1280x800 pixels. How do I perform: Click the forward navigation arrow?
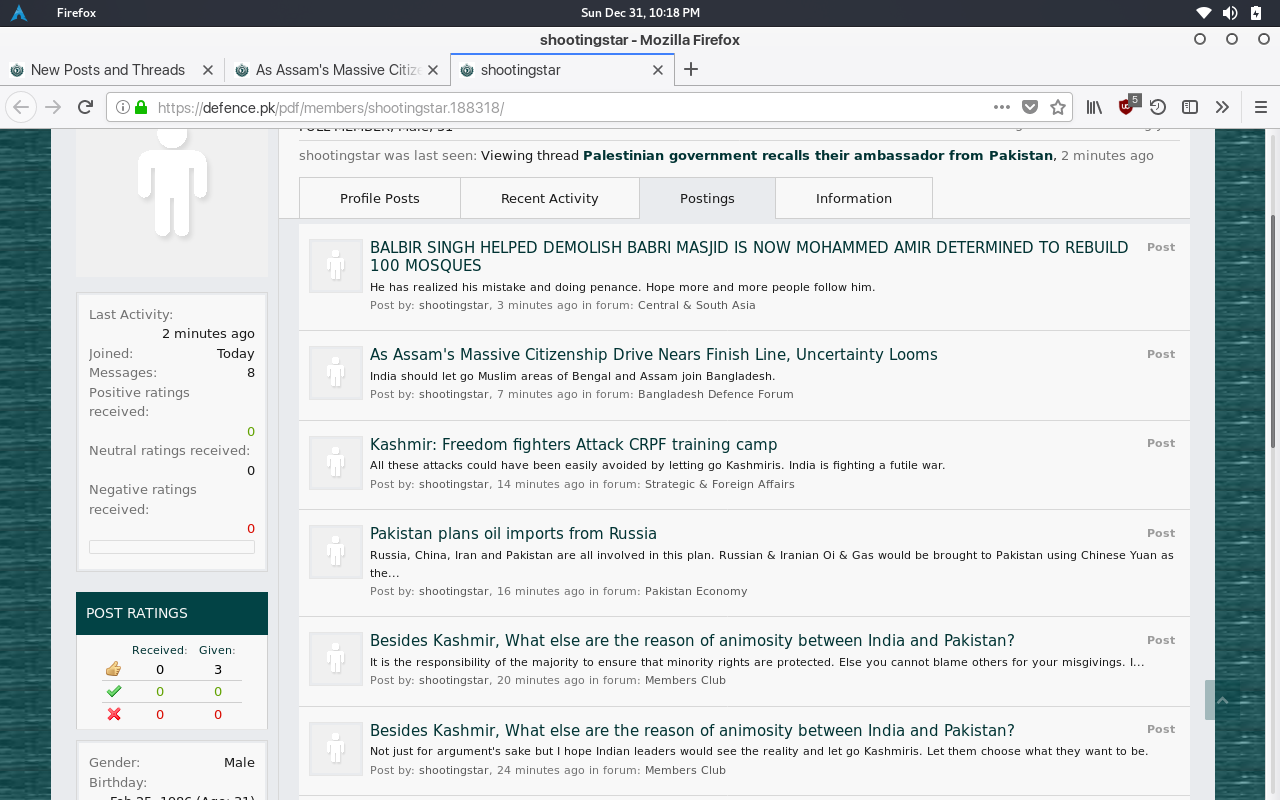pos(54,107)
